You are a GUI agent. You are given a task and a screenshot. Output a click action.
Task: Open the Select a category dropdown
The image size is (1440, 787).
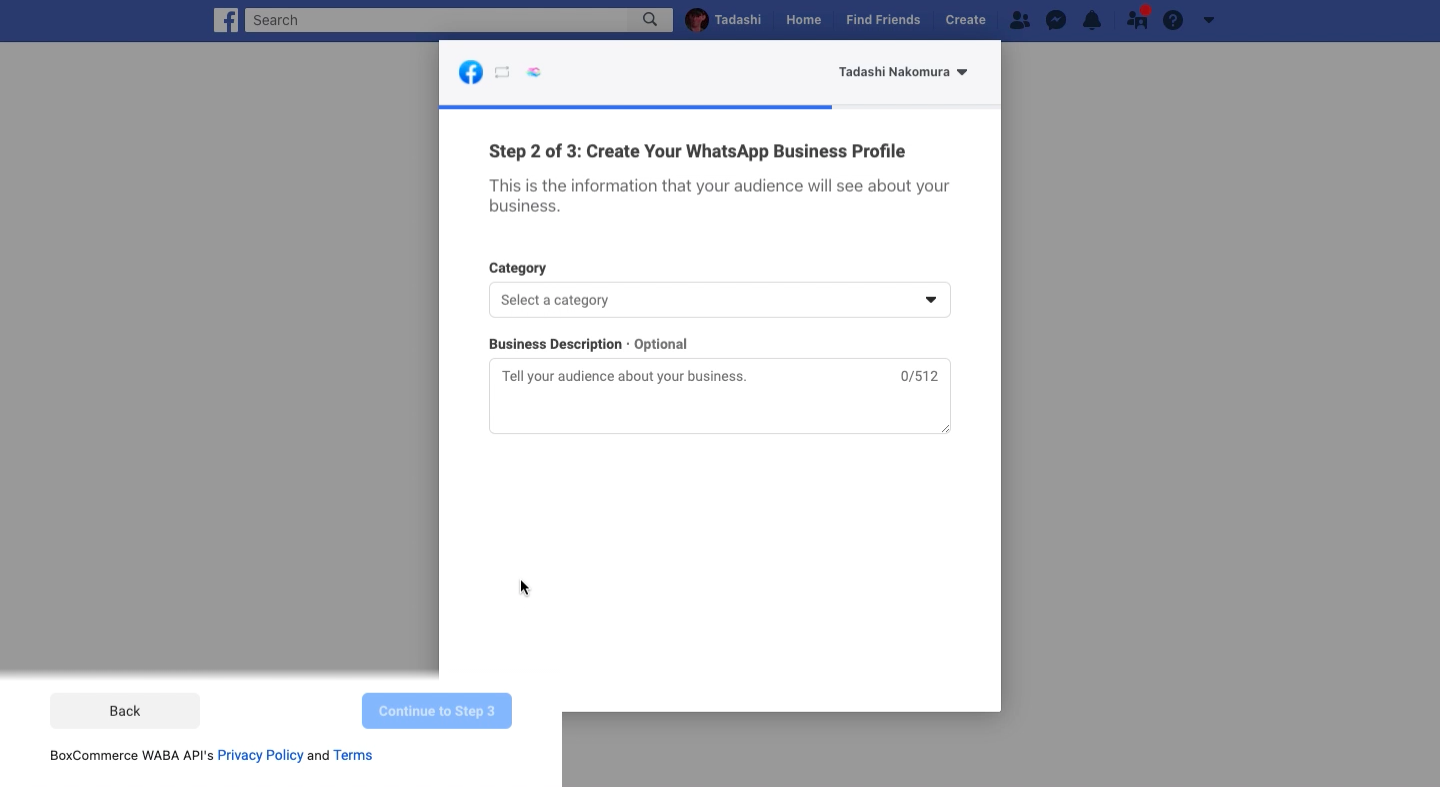(719, 300)
